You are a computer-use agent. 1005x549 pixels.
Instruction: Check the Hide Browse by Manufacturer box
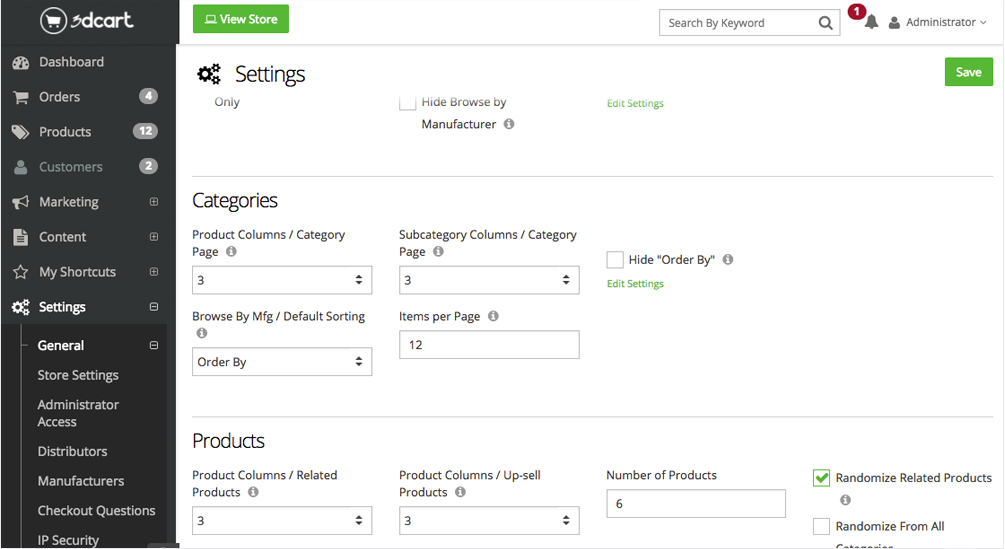(x=407, y=102)
